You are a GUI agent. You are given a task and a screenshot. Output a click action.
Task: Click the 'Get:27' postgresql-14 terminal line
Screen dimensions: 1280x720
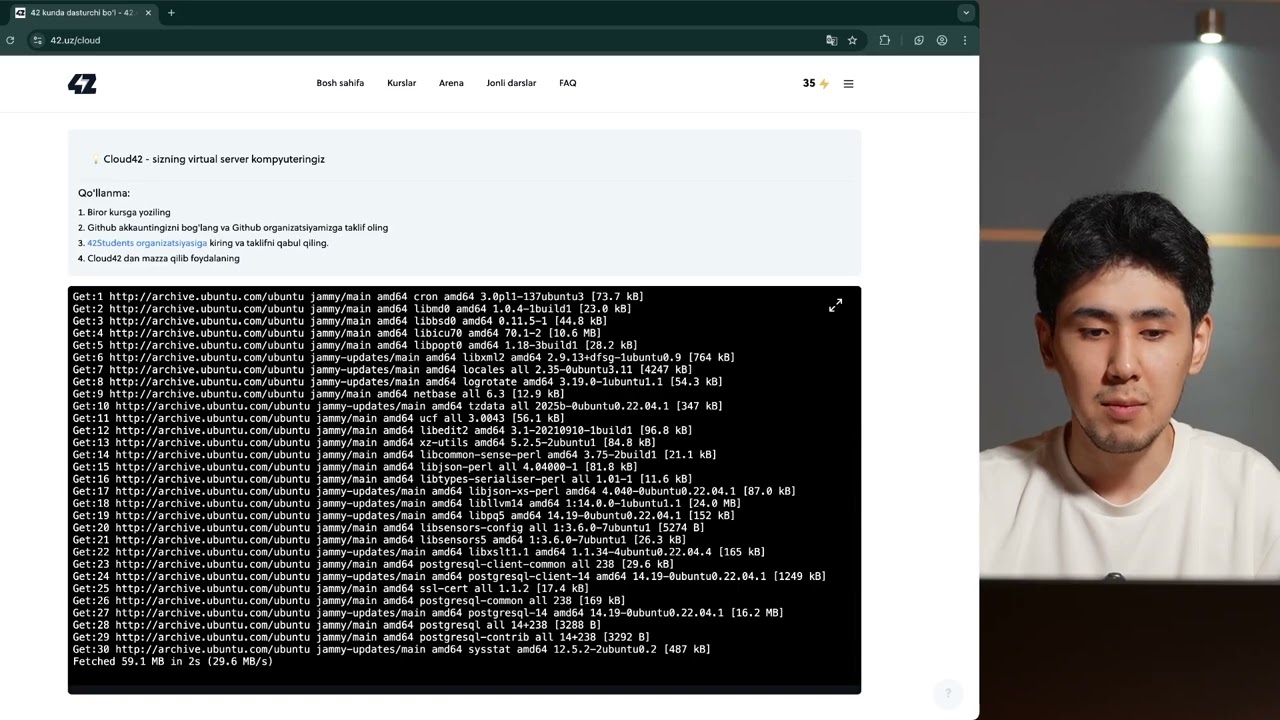[428, 613]
